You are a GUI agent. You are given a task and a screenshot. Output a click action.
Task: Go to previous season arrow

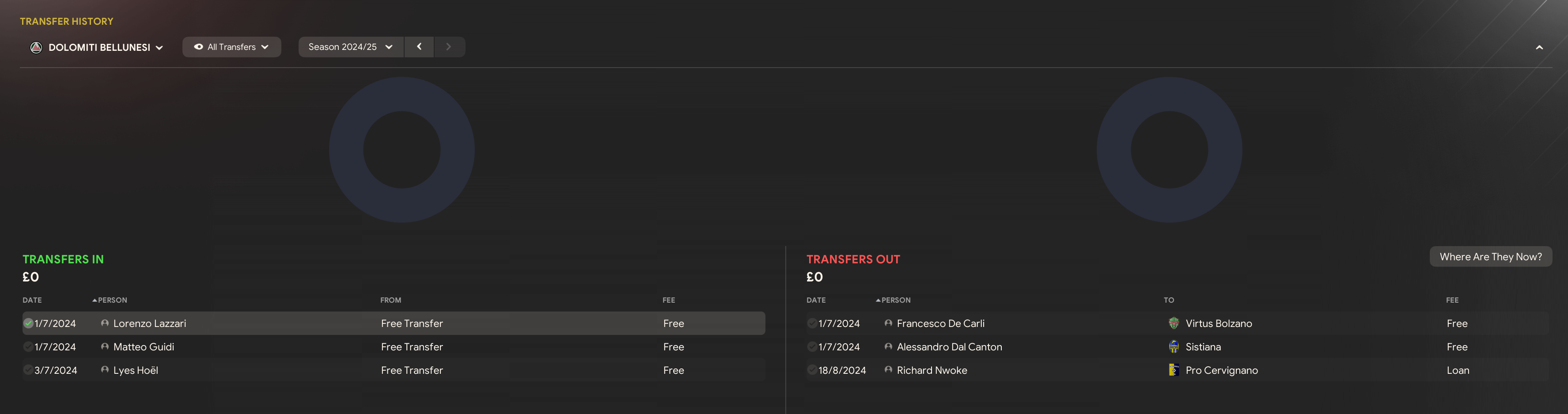[x=419, y=47]
